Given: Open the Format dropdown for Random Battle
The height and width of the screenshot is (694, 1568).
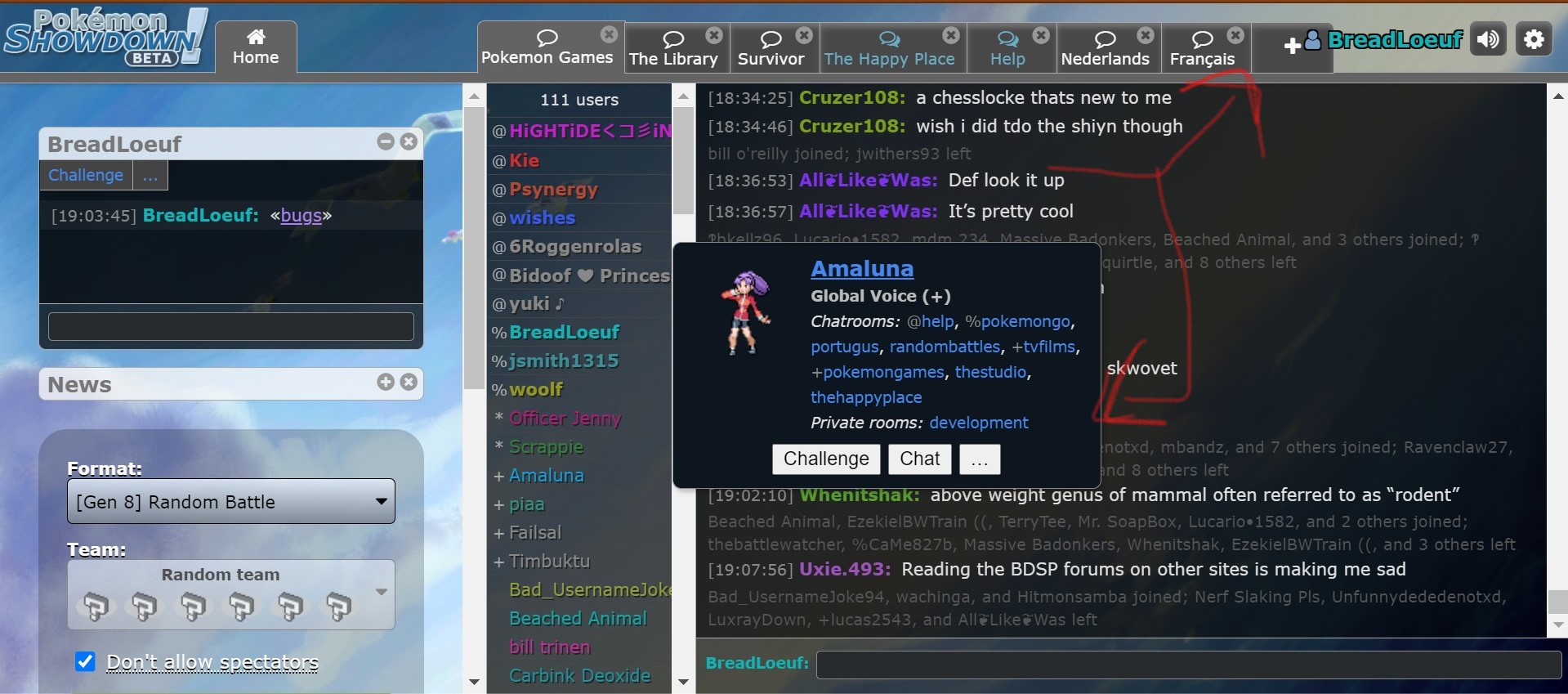Looking at the screenshot, I should (231, 501).
